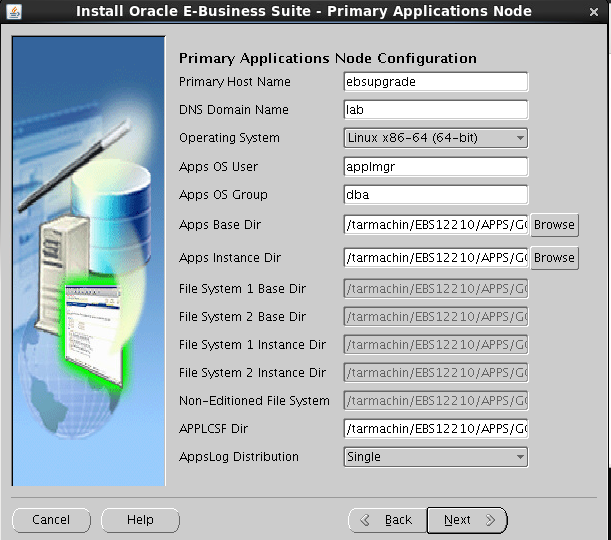Click the Java icon in title bar

click(14, 12)
